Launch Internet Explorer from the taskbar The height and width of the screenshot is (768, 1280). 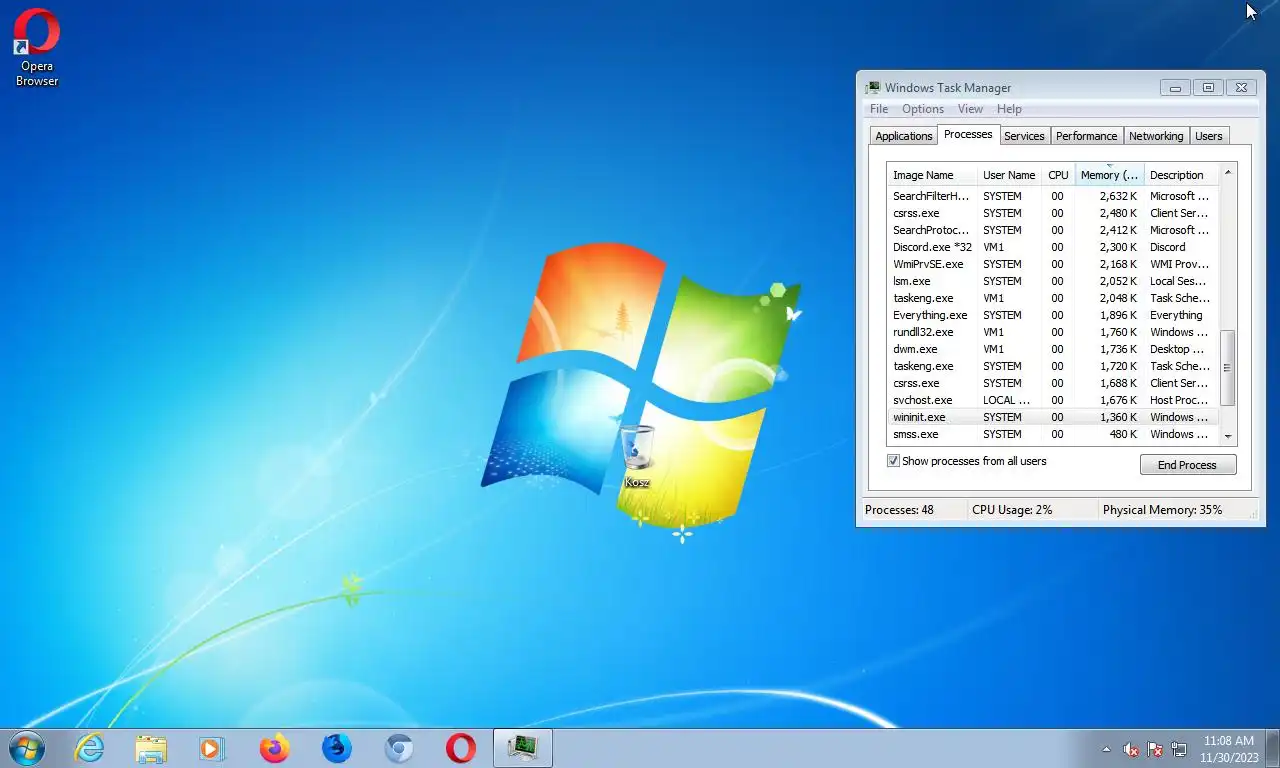(89, 748)
